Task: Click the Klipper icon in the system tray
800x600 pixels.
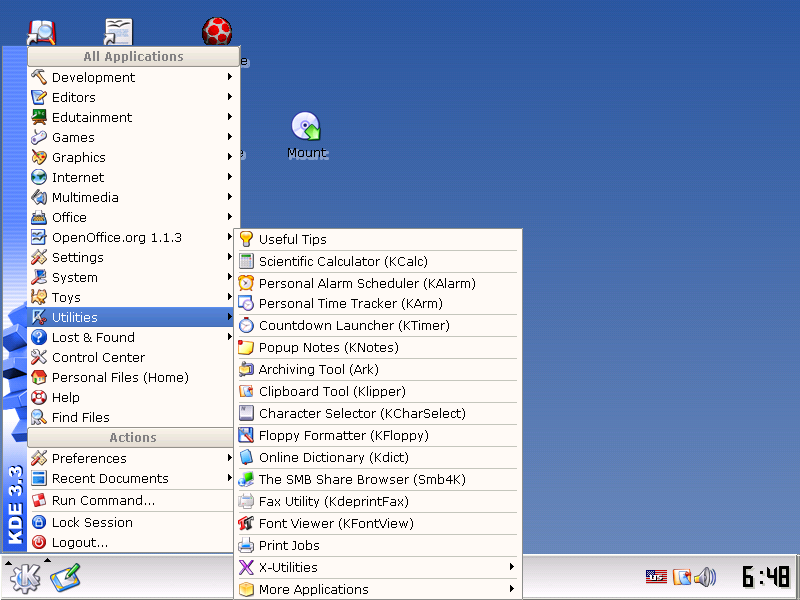Action: (x=682, y=577)
